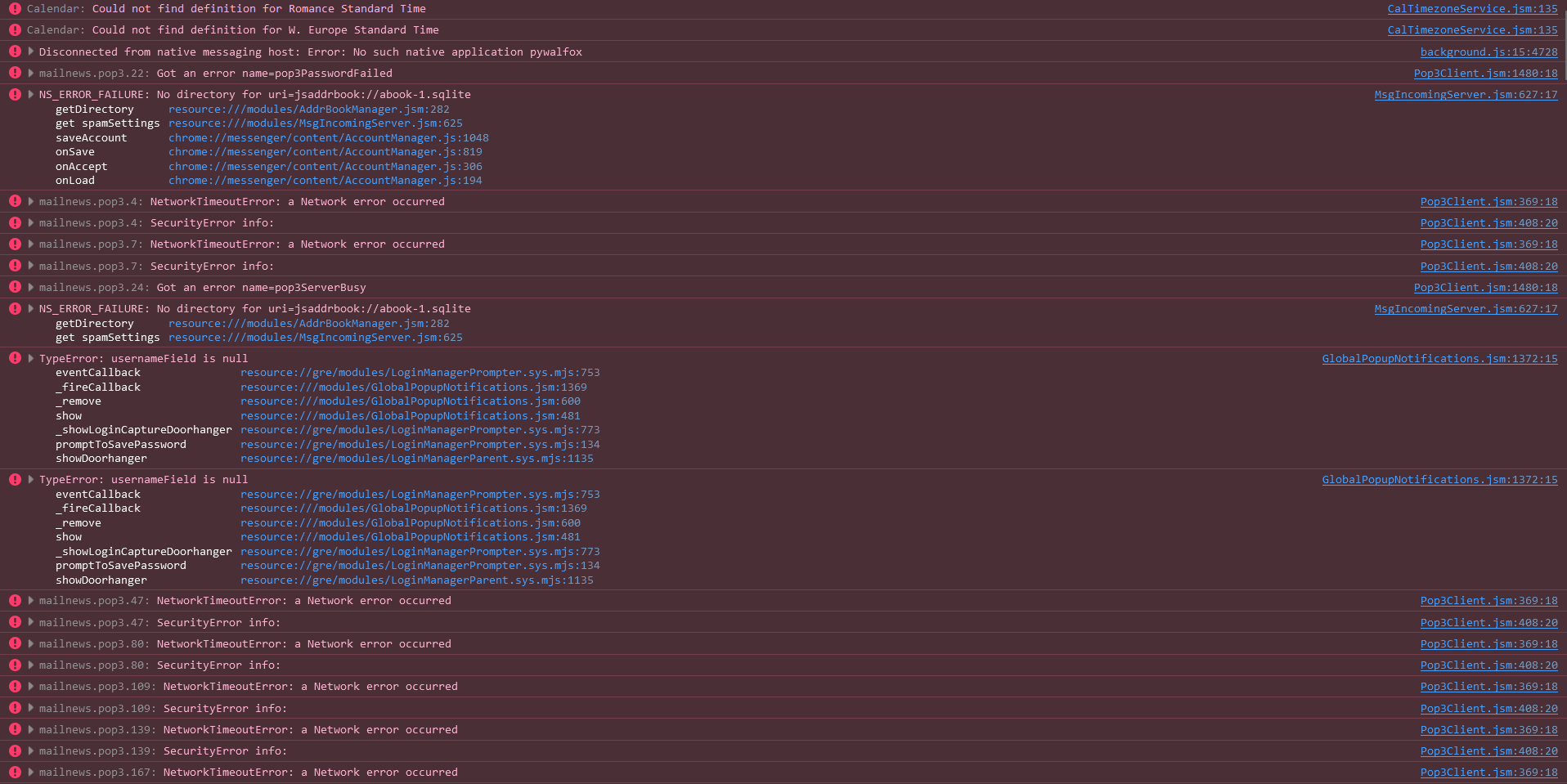Expand the pop3PasswordFailed error entry

click(x=31, y=73)
